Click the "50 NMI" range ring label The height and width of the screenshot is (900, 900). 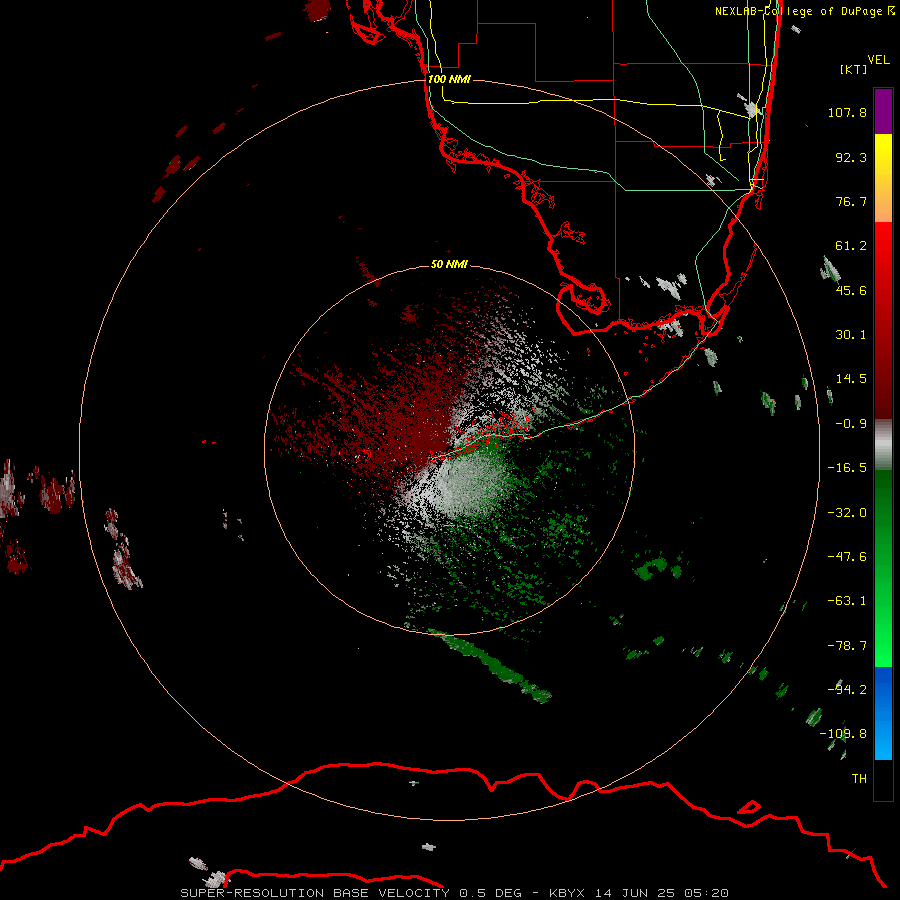click(449, 264)
